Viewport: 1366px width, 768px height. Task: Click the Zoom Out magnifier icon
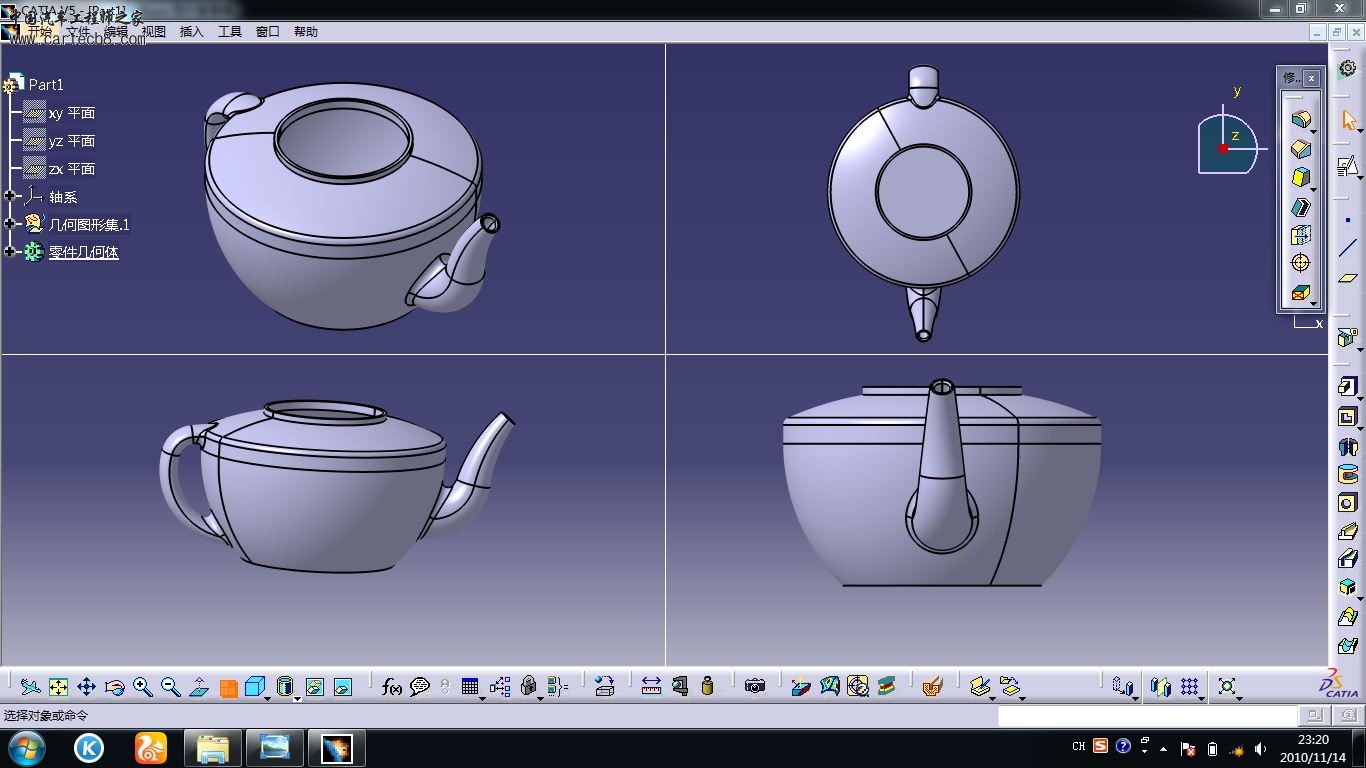pyautogui.click(x=171, y=686)
